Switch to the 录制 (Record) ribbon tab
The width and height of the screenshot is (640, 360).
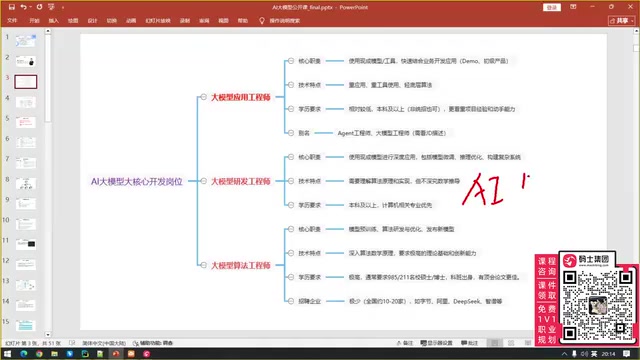coord(185,20)
